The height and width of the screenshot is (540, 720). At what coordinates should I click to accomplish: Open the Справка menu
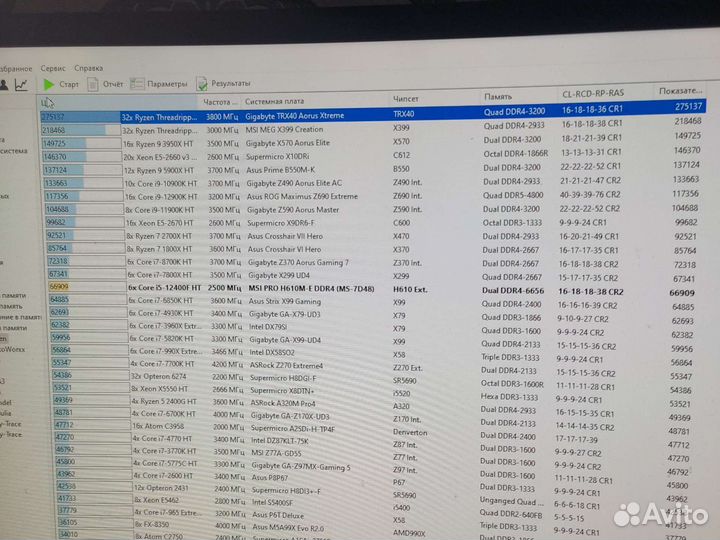coord(89,68)
